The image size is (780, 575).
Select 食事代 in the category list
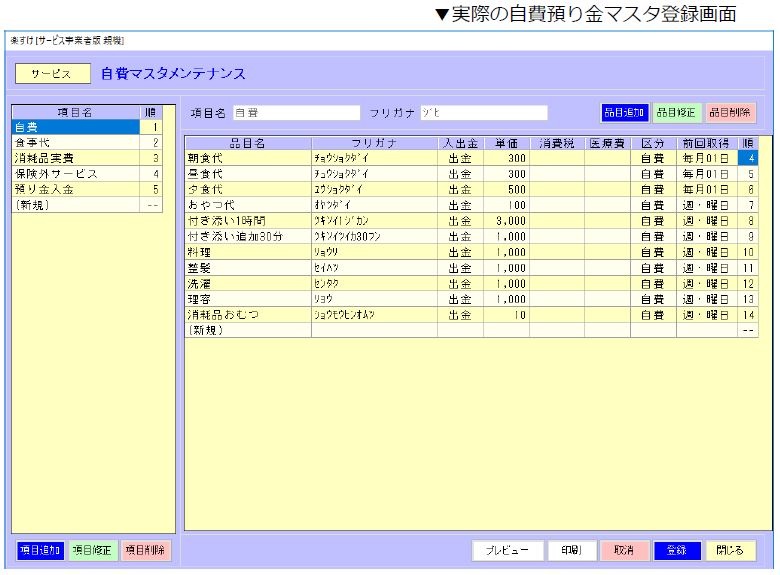pos(87,143)
